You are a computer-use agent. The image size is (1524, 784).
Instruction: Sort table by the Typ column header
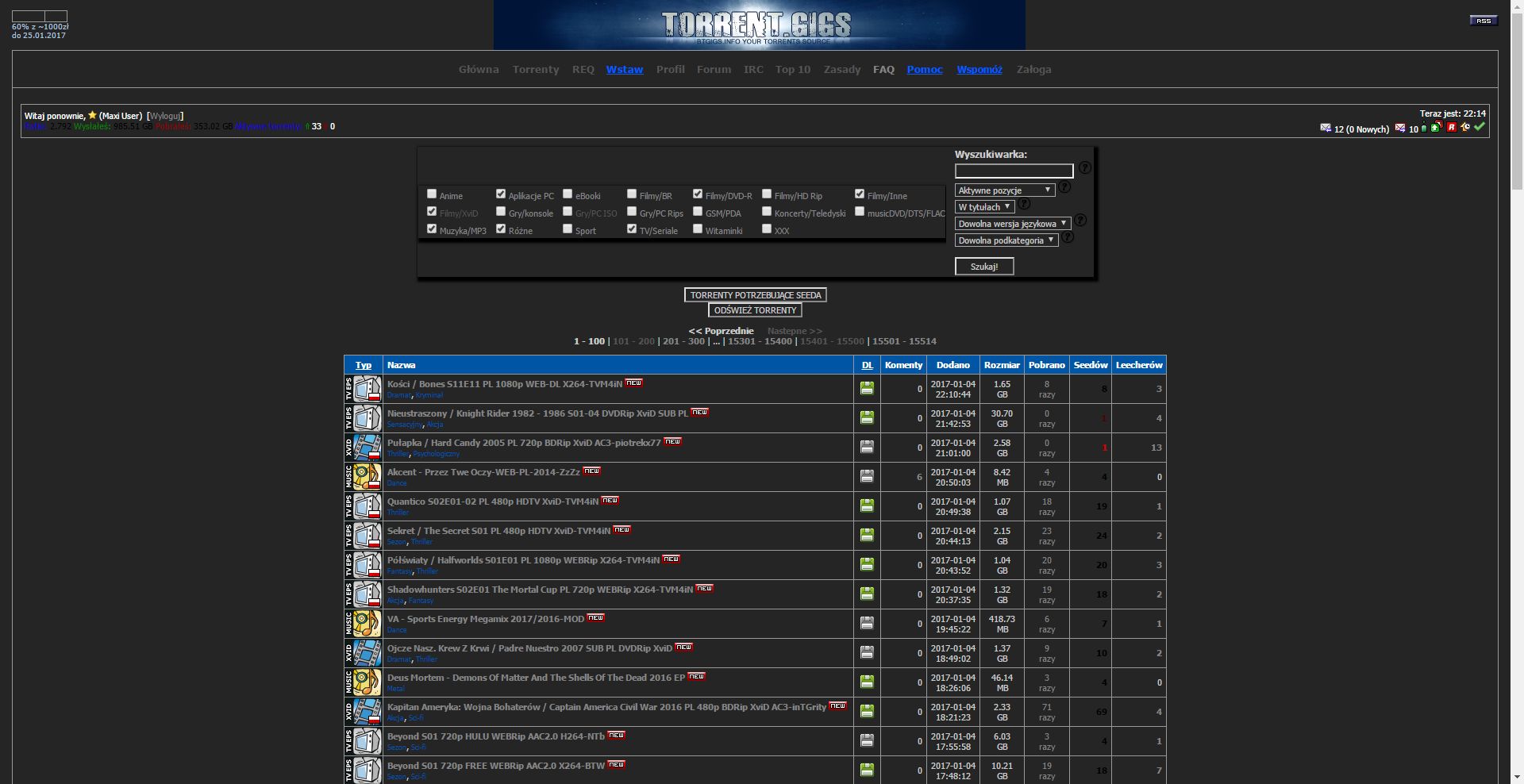[364, 365]
